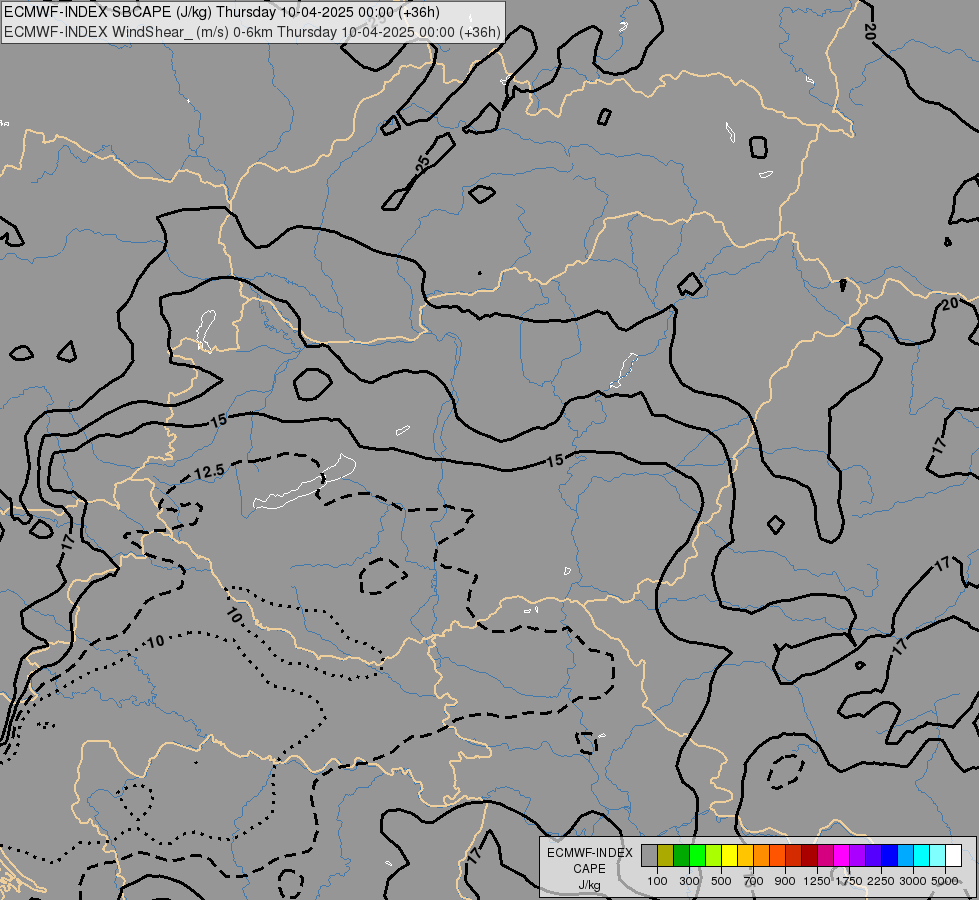The height and width of the screenshot is (900, 979).
Task: Click the gray swatch in CAPE legend
Action: pyautogui.click(x=649, y=855)
